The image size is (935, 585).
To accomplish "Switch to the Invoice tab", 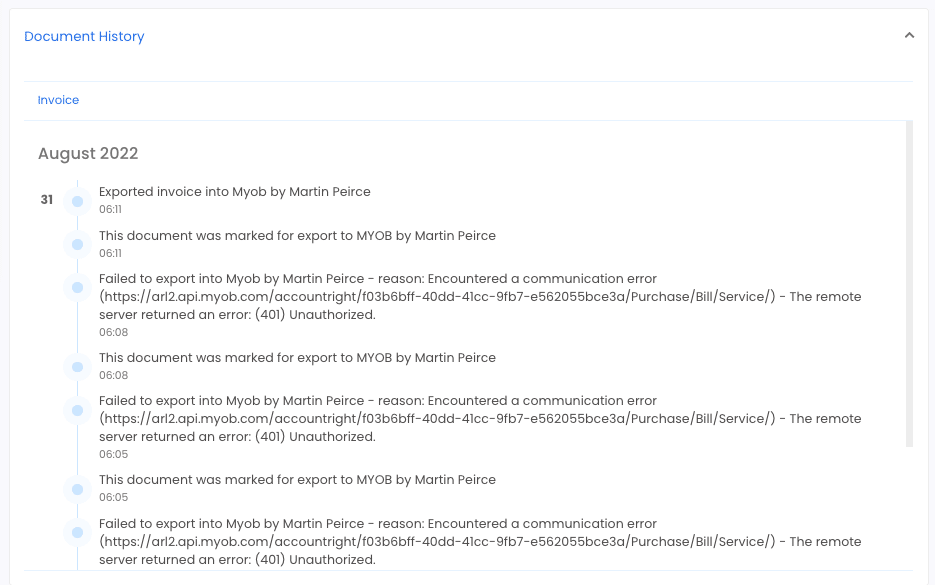I will click(58, 100).
